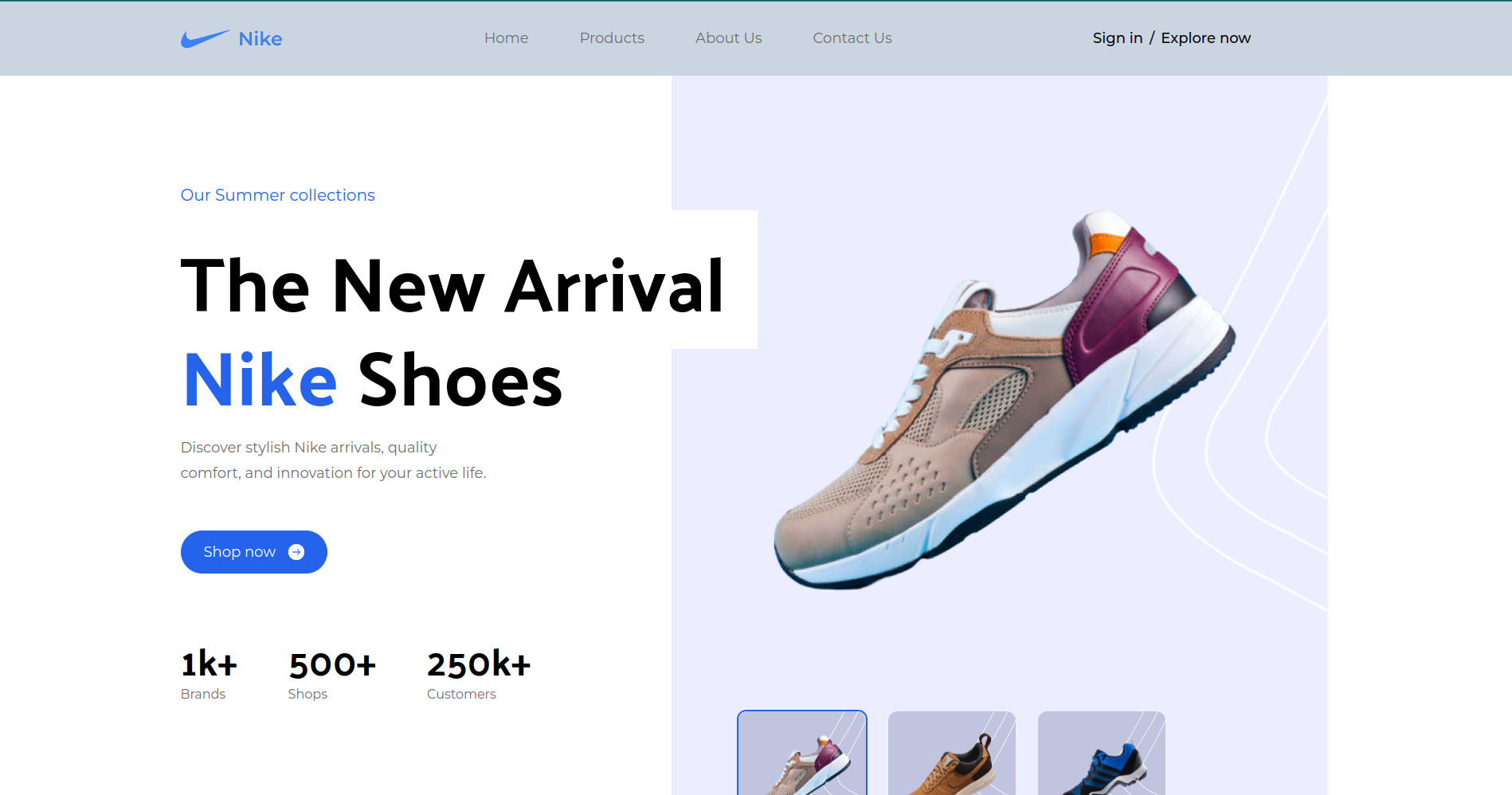Click the 500+ Shops statistic
The height and width of the screenshot is (795, 1512).
pyautogui.click(x=332, y=675)
